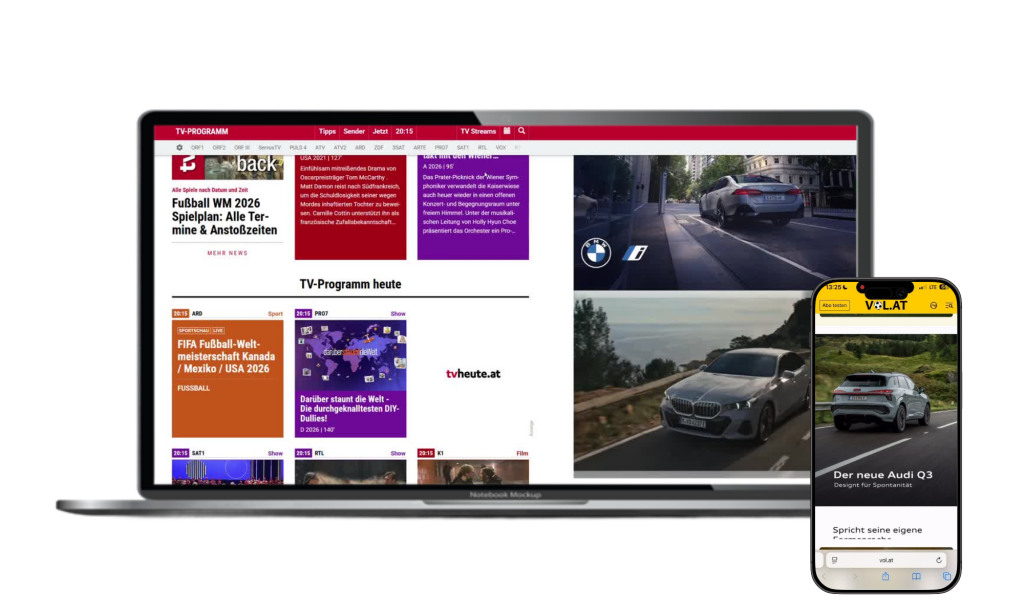Open the orange FIFA Fußball-Weltmeisterschaft card
The width and height of the screenshot is (1024, 614).
(x=227, y=378)
